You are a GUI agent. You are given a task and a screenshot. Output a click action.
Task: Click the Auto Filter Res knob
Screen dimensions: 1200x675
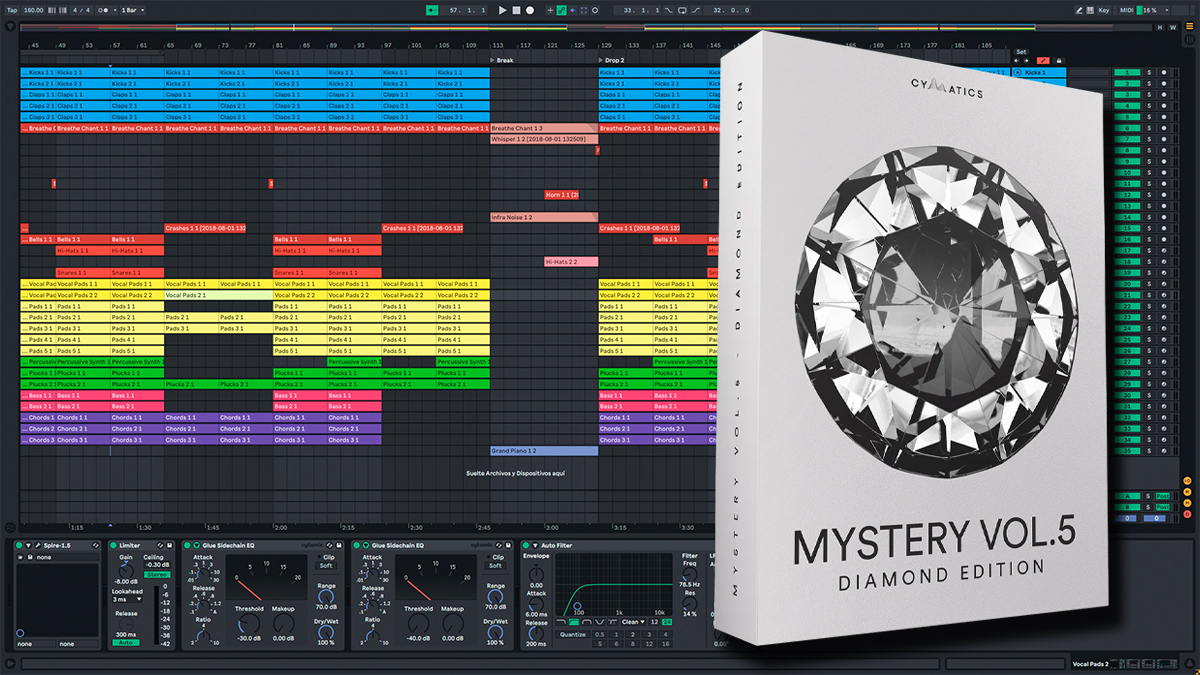689,603
